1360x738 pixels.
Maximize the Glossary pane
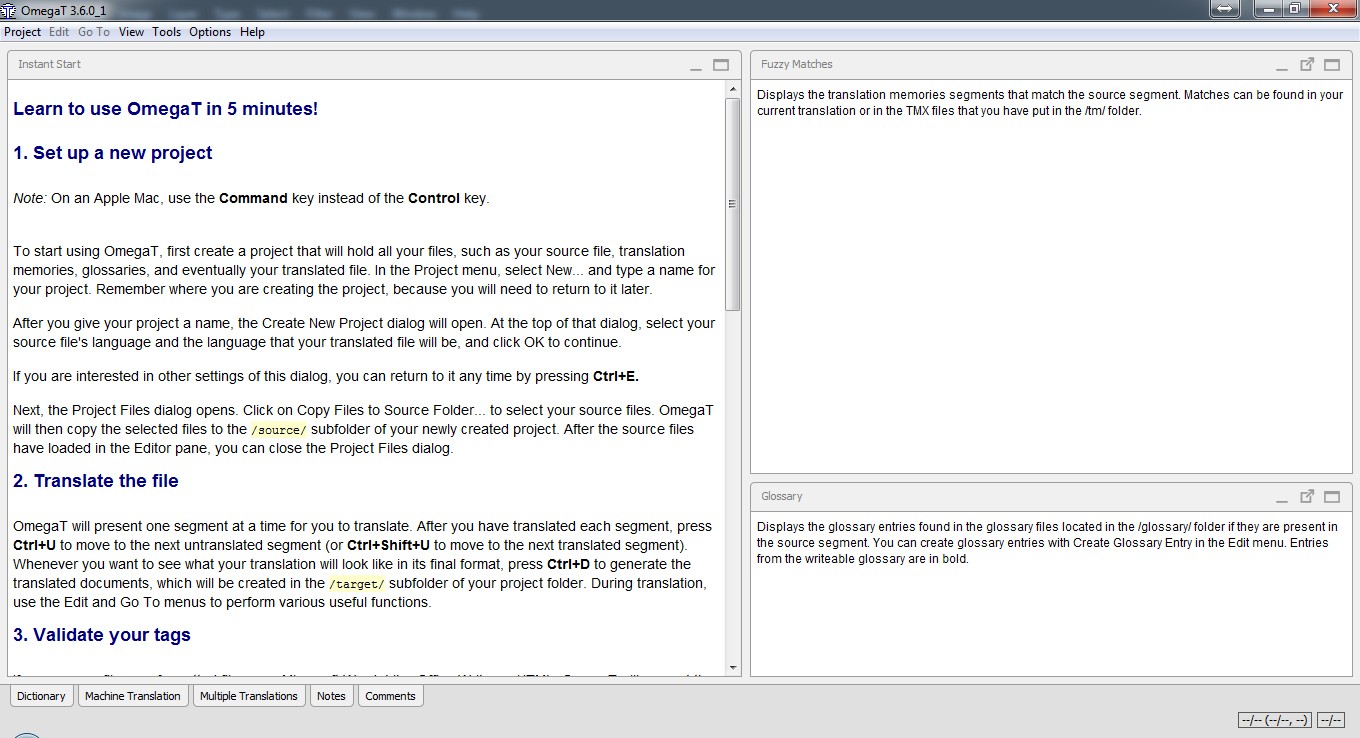click(1332, 497)
